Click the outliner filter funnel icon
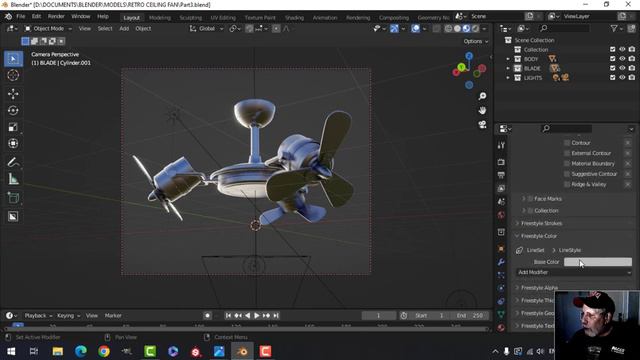This screenshot has width=640, height=360. (x=614, y=28)
